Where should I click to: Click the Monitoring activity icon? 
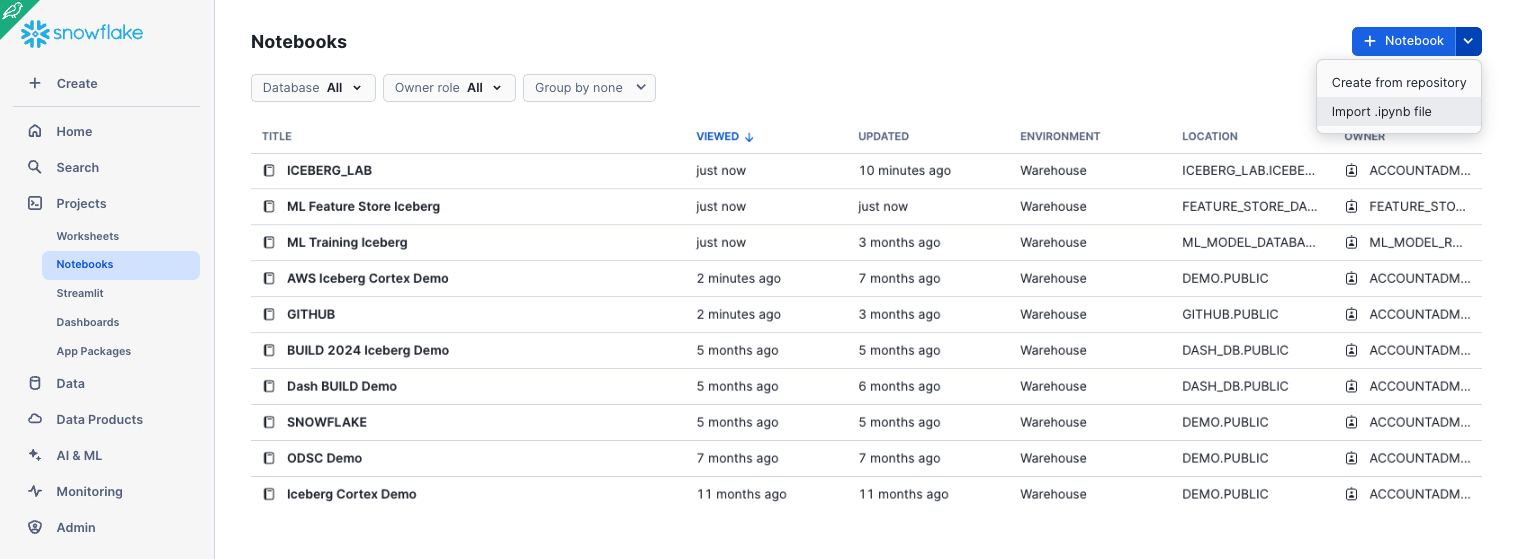tap(35, 491)
